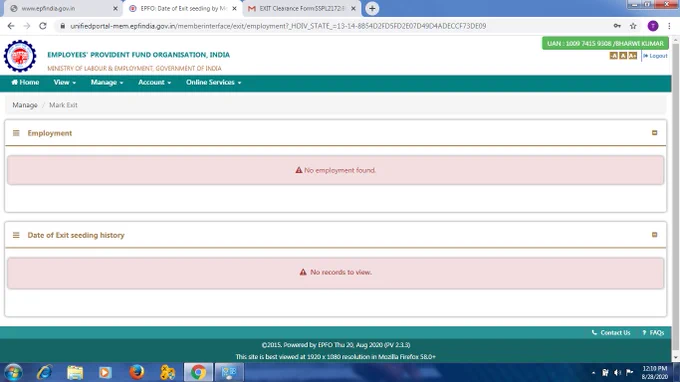Reset font size with normal A button
Screen dimensions: 680x382
pos(623,56)
